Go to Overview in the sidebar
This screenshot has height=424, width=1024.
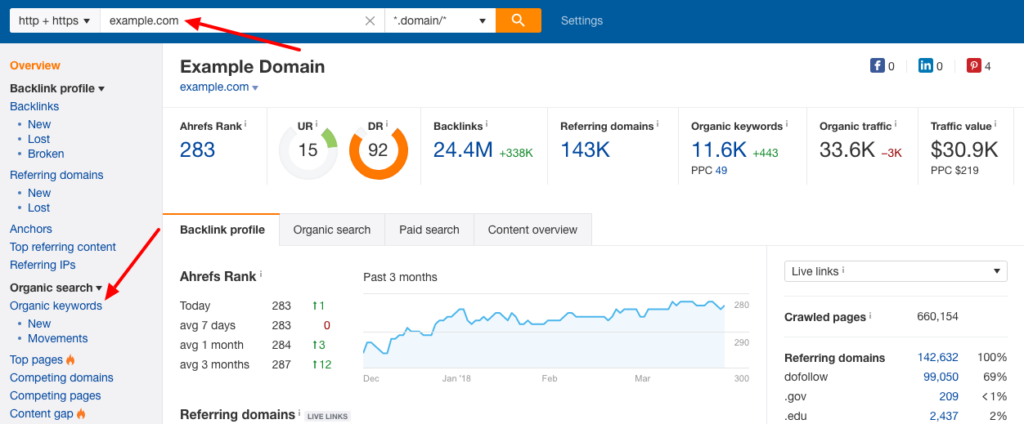coord(35,65)
